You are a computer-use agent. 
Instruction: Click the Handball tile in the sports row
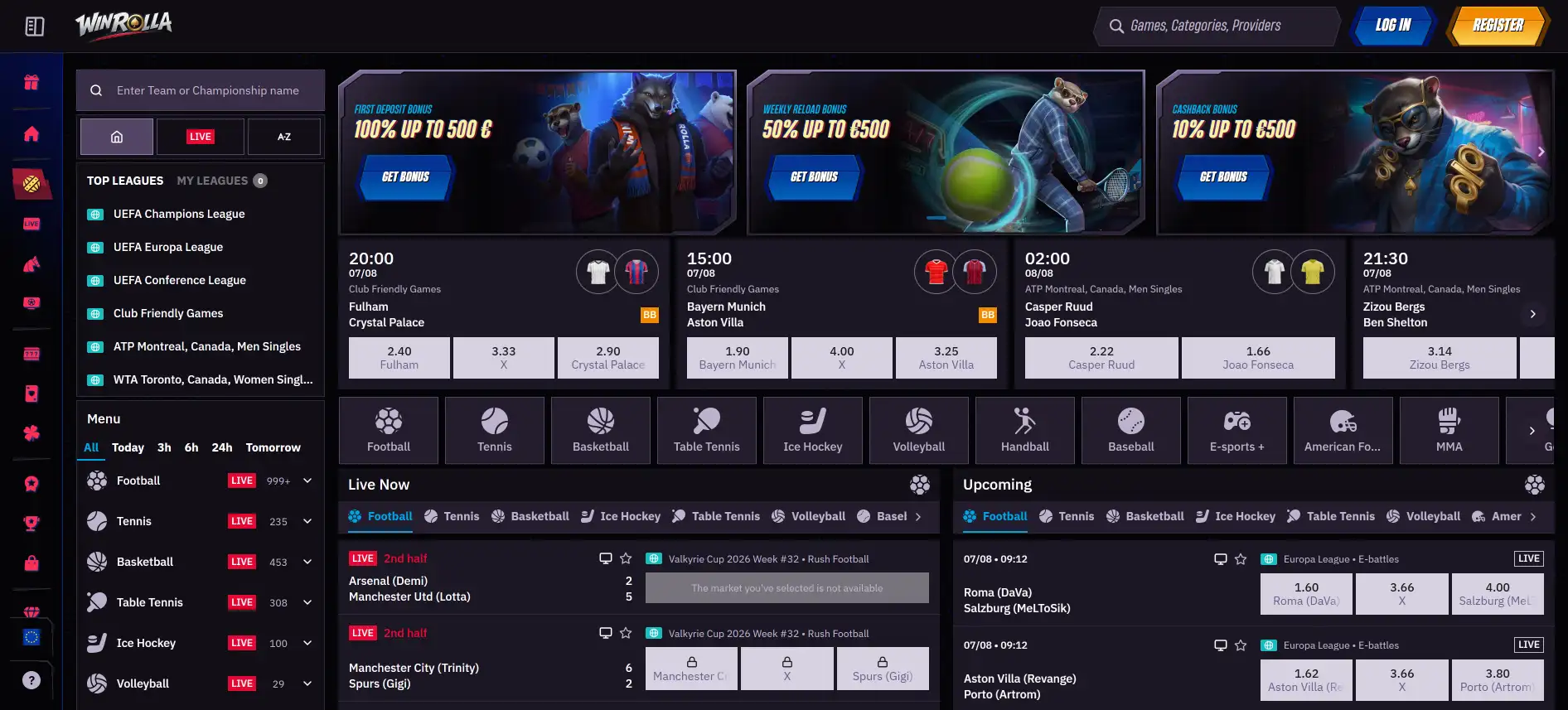1025,430
